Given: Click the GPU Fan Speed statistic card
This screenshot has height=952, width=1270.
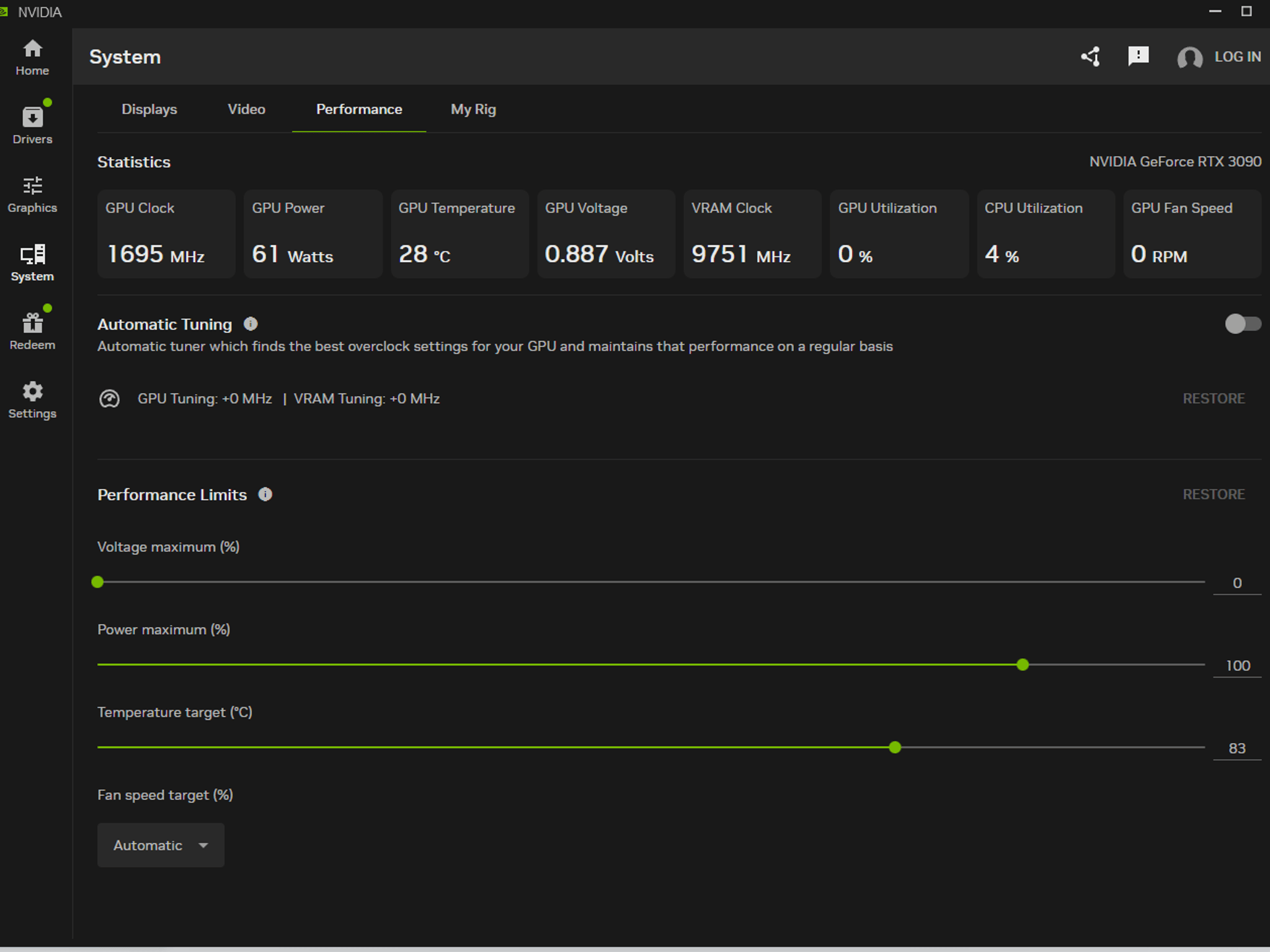Looking at the screenshot, I should (x=1192, y=234).
